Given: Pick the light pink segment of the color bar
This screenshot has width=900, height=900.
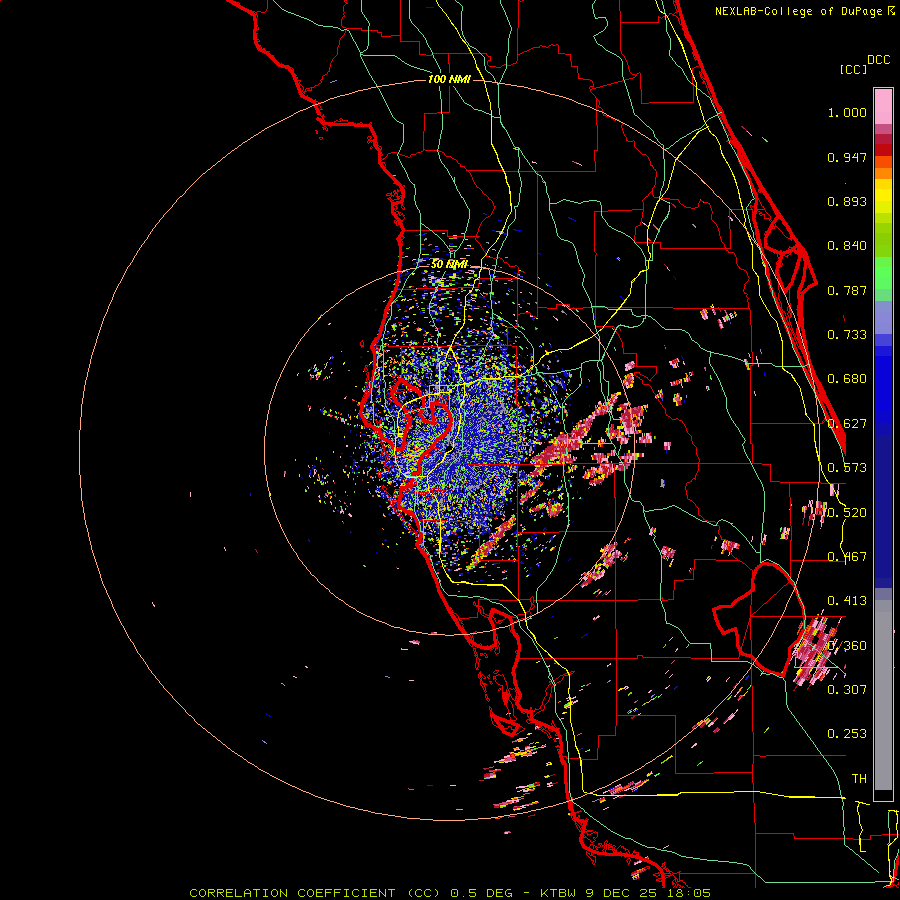Looking at the screenshot, I should pyautogui.click(x=883, y=107).
